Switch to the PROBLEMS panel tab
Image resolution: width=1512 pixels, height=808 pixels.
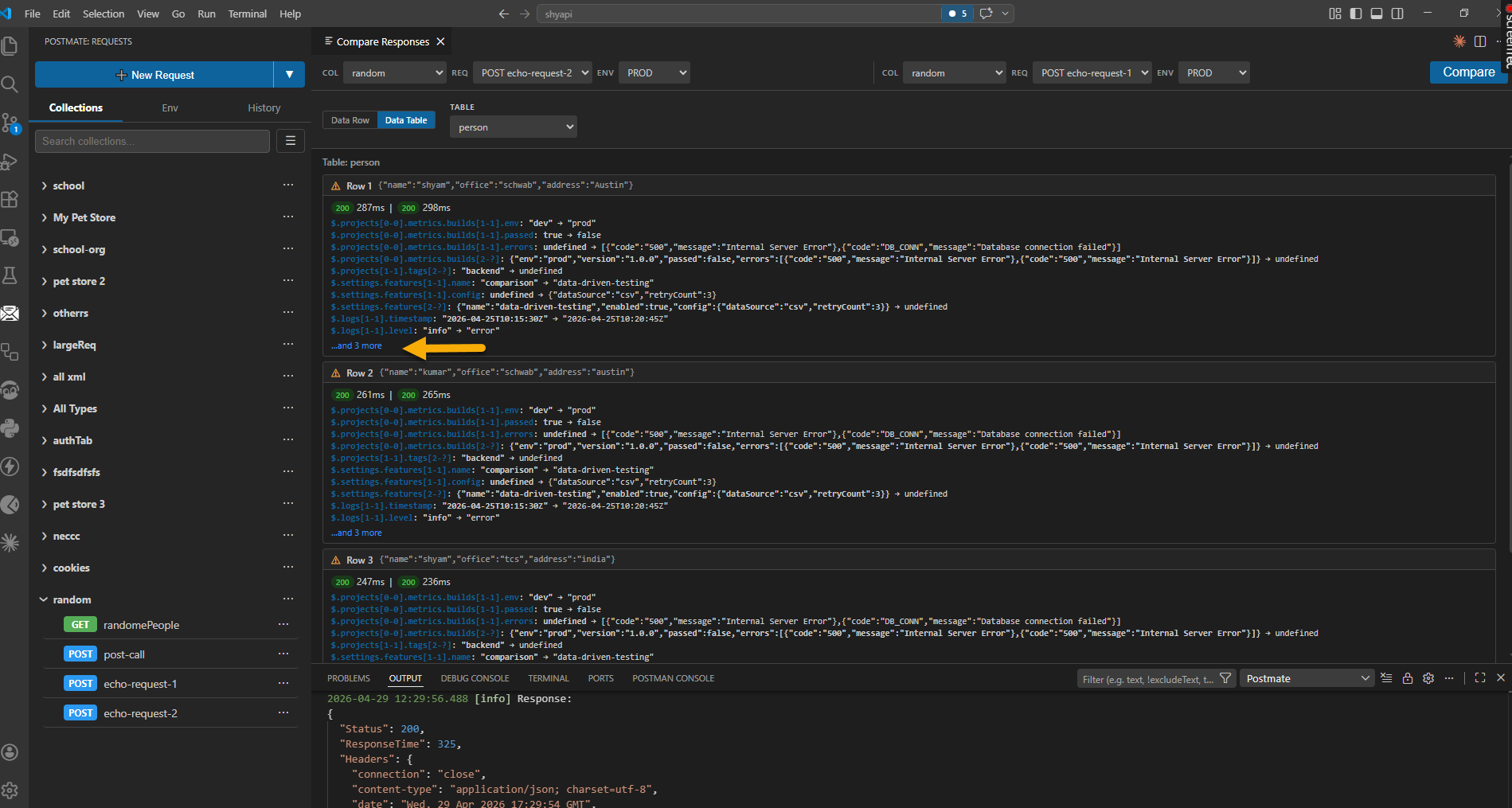(349, 678)
